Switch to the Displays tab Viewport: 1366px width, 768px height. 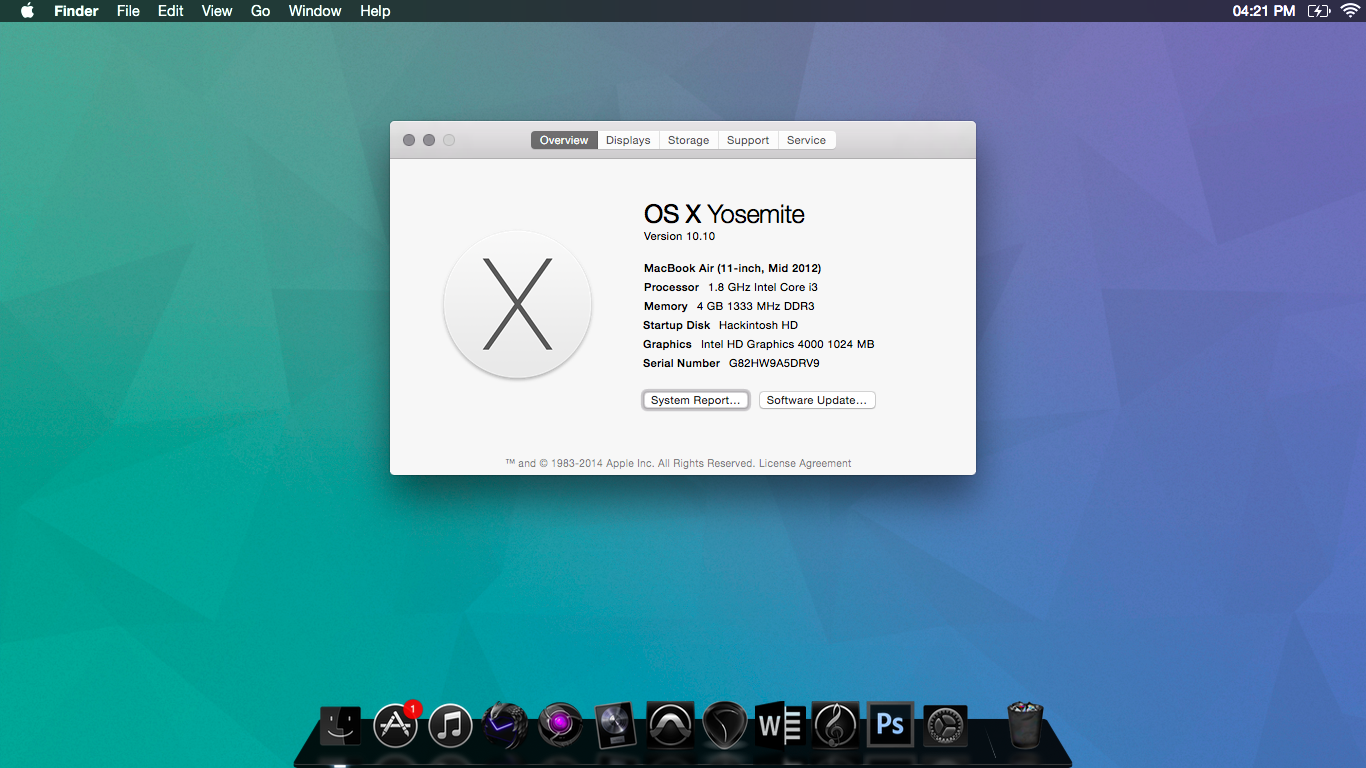coord(628,140)
